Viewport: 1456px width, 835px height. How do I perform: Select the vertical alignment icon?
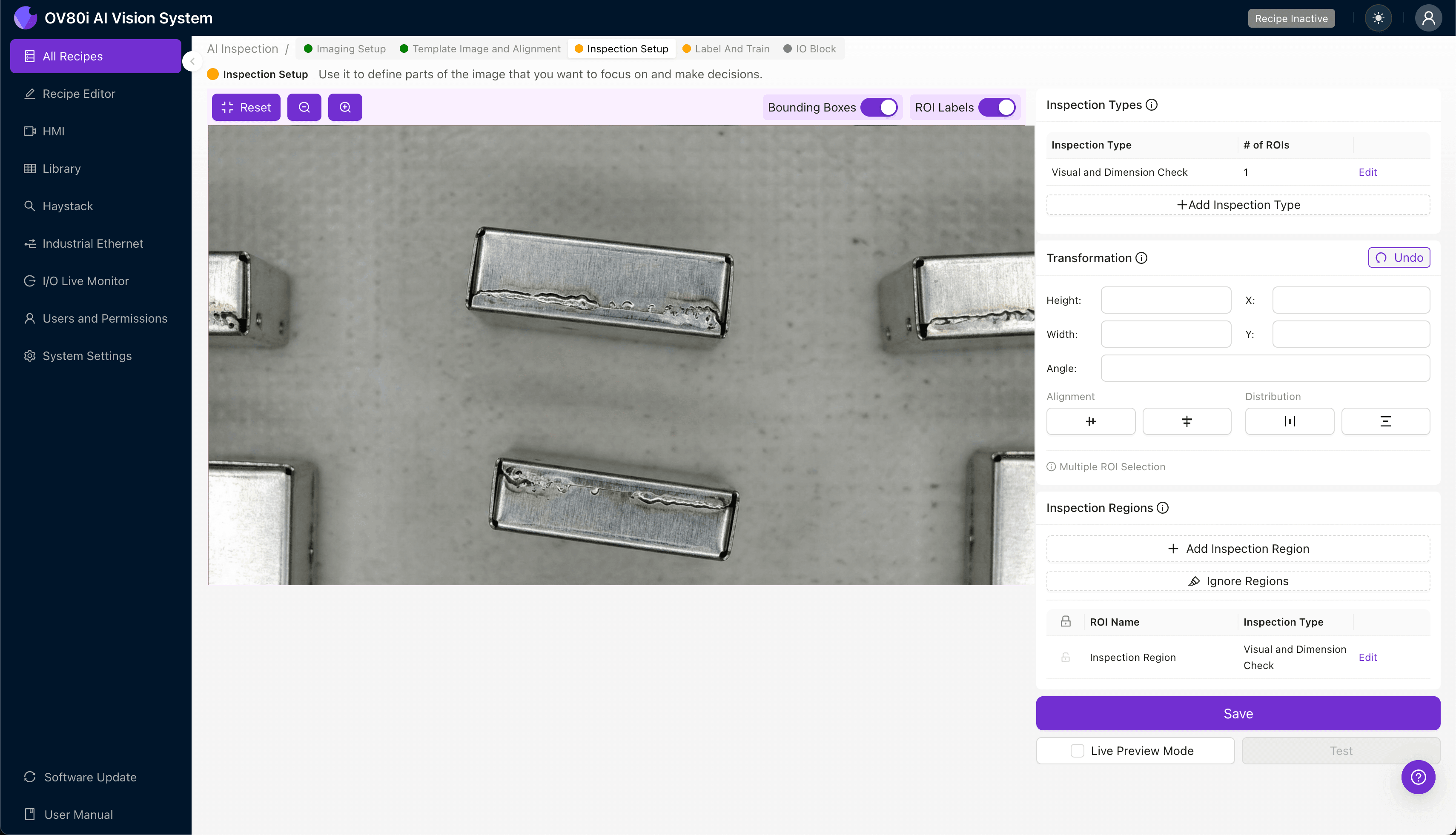coord(1187,421)
